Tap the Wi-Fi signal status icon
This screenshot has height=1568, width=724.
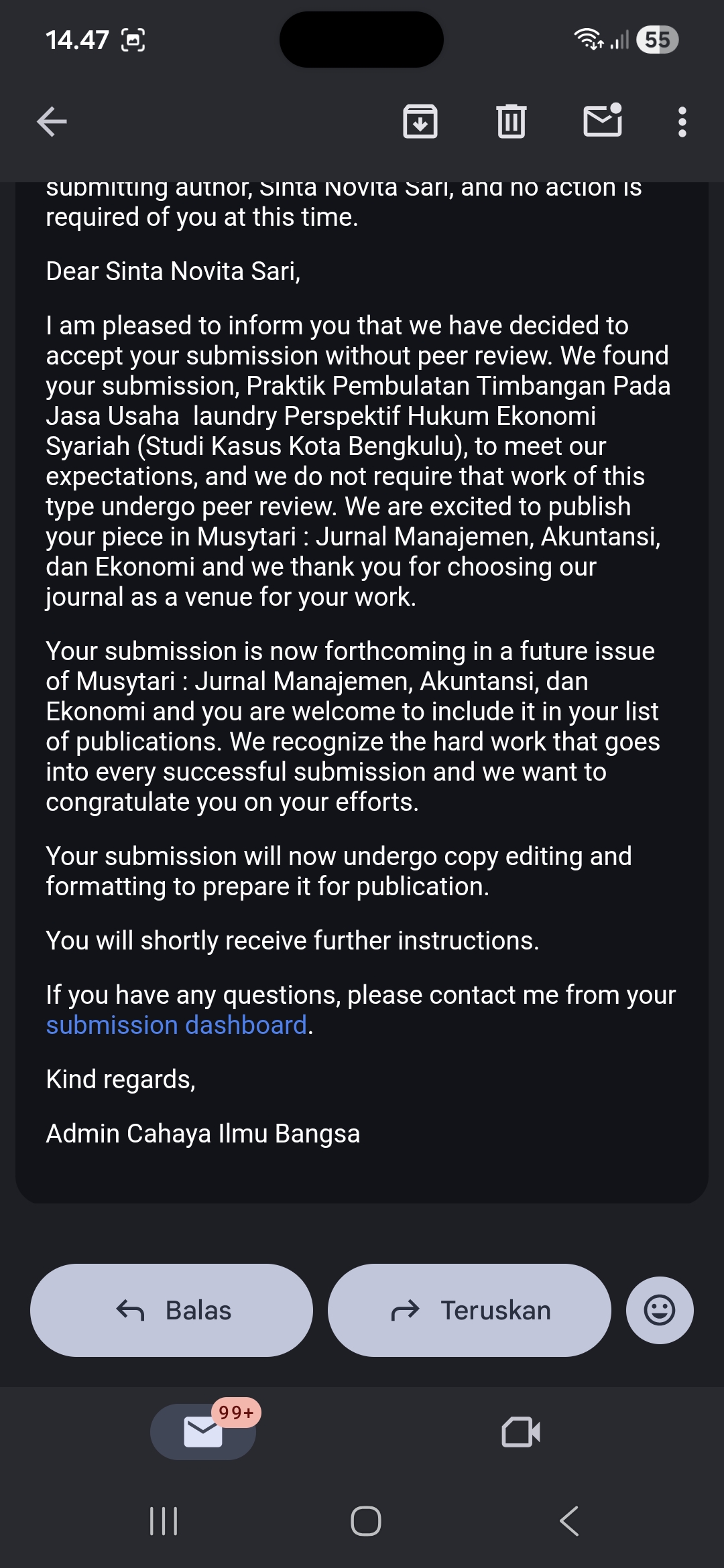(589, 40)
